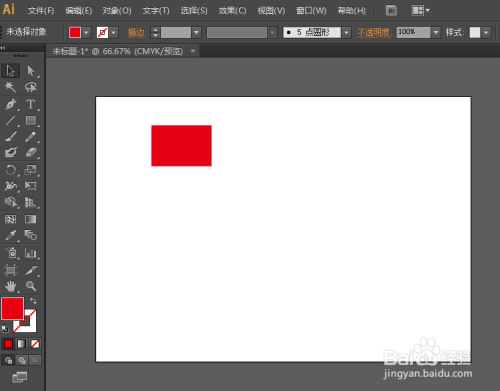Image resolution: width=500 pixels, height=391 pixels.
Task: Enable Draw Behind mode
Action: click(x=22, y=360)
